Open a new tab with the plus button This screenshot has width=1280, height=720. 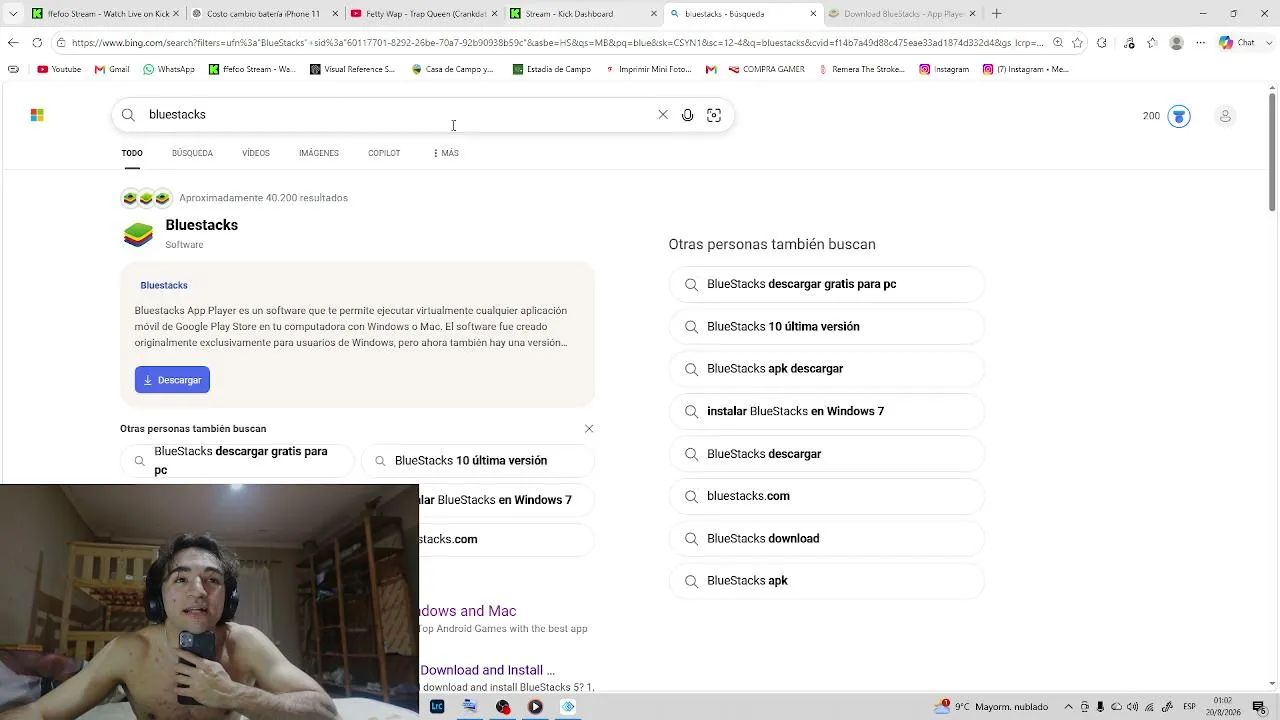coord(997,14)
